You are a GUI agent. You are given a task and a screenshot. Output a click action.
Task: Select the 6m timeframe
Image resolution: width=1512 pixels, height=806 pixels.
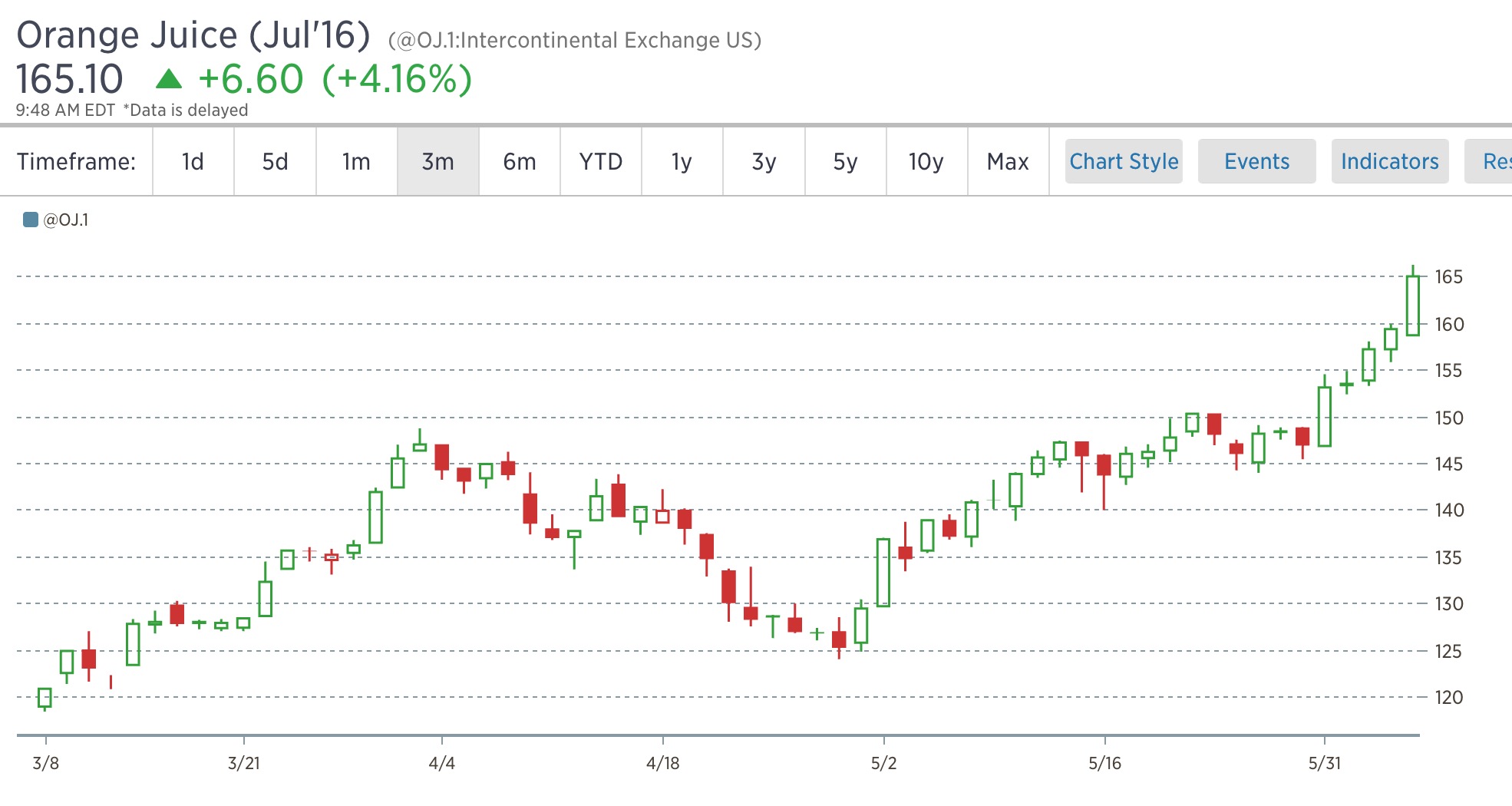point(519,161)
